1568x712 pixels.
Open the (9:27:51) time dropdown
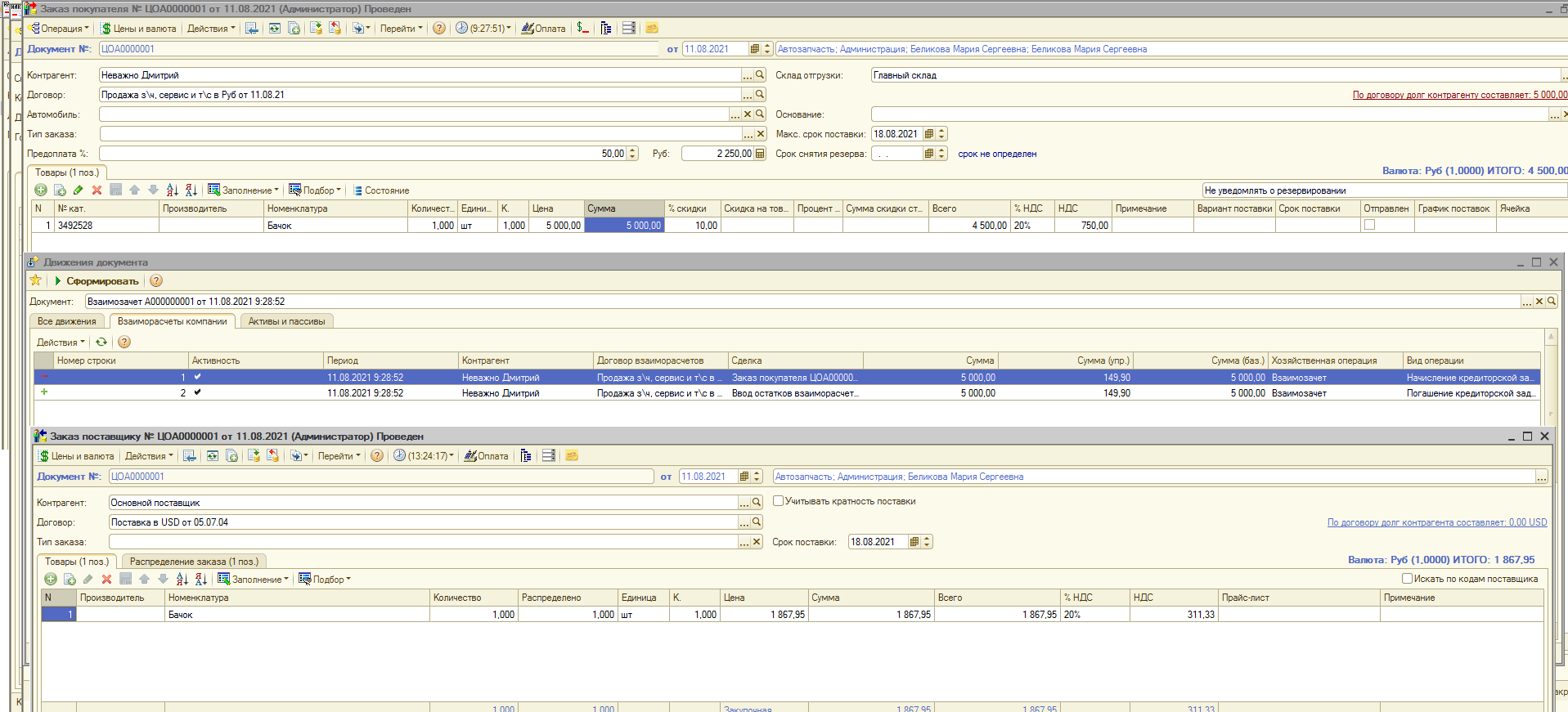click(x=483, y=29)
